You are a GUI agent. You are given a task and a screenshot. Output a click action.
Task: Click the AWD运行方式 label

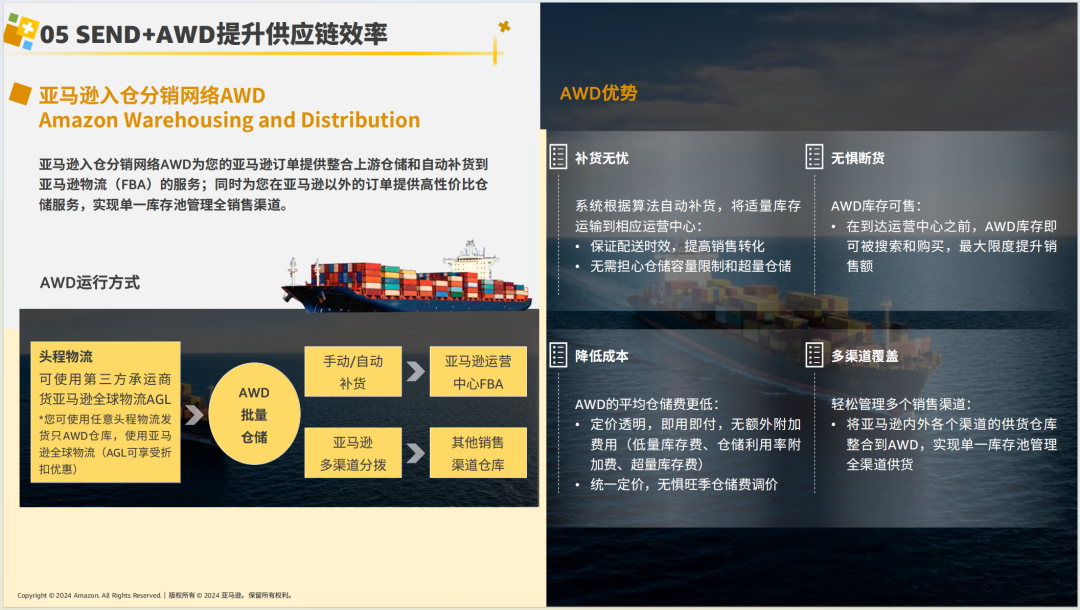pyautogui.click(x=90, y=282)
